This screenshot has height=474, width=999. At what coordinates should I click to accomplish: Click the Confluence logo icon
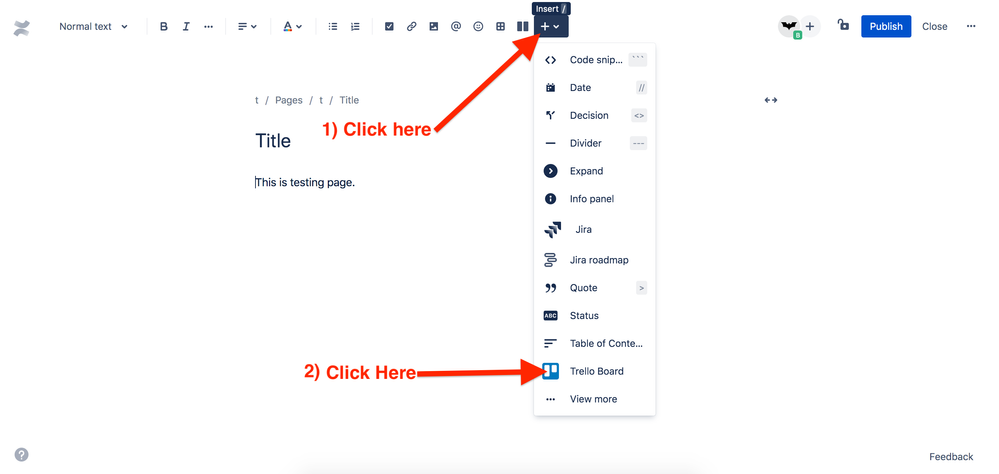pyautogui.click(x=22, y=27)
